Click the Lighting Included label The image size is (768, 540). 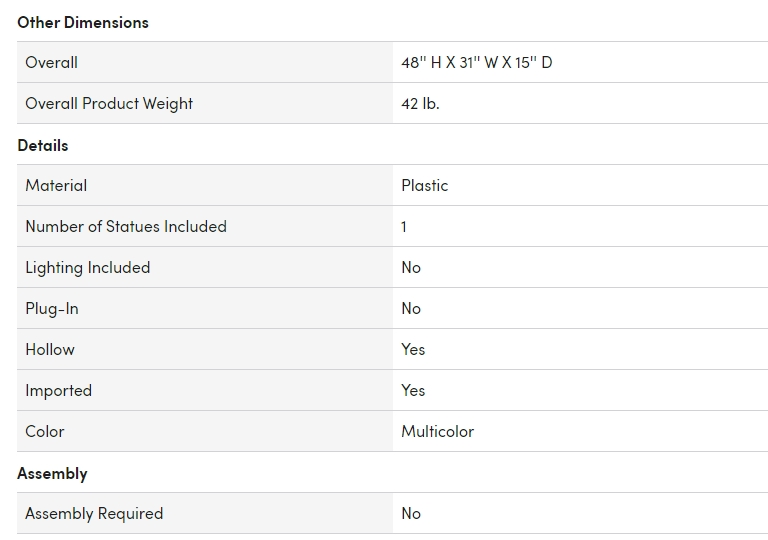coord(88,267)
